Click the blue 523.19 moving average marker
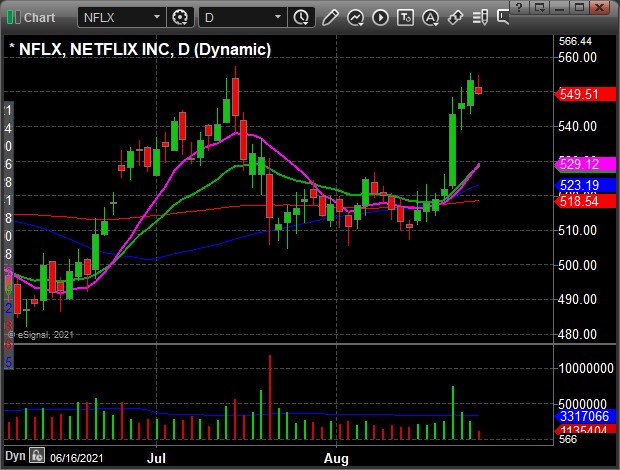620x470 pixels. [586, 185]
